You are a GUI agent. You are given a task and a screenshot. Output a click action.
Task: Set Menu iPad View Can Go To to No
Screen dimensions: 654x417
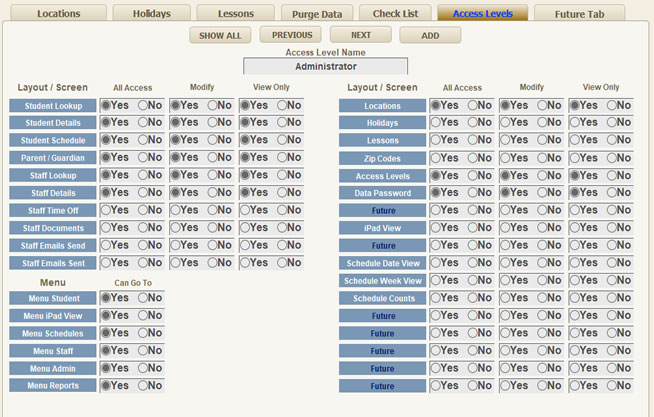pos(143,315)
